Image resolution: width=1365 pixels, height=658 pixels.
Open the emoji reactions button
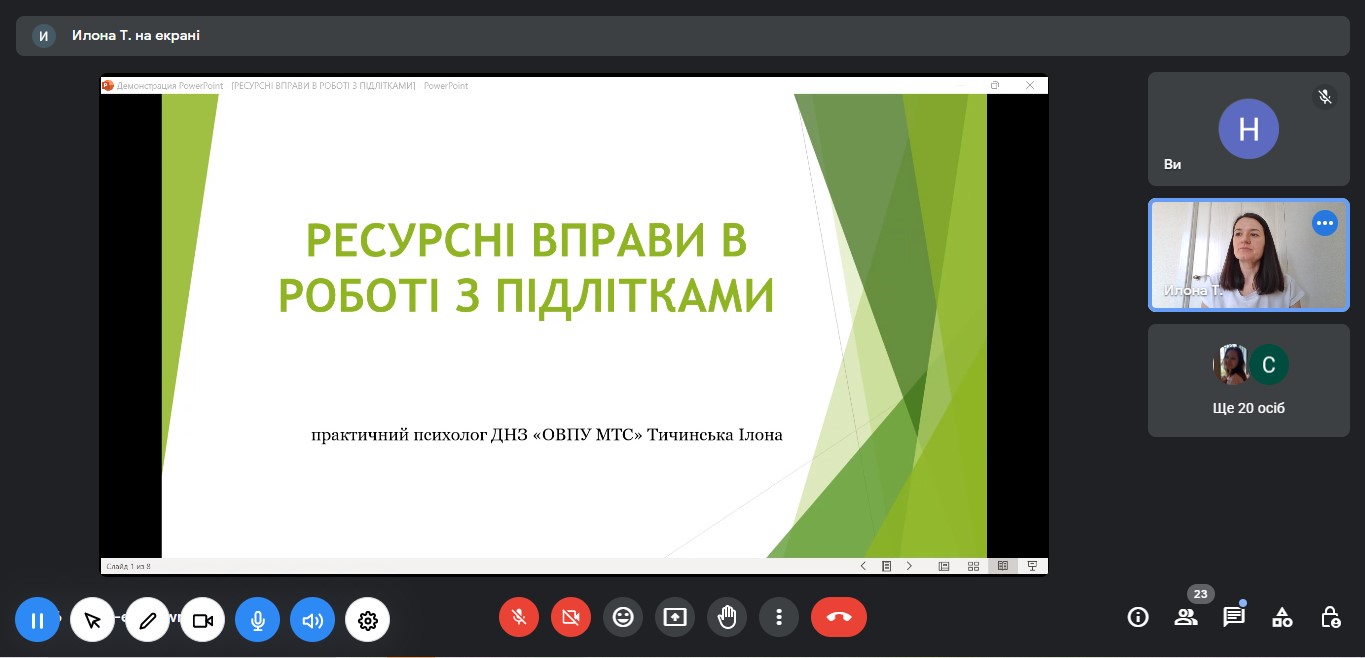623,617
